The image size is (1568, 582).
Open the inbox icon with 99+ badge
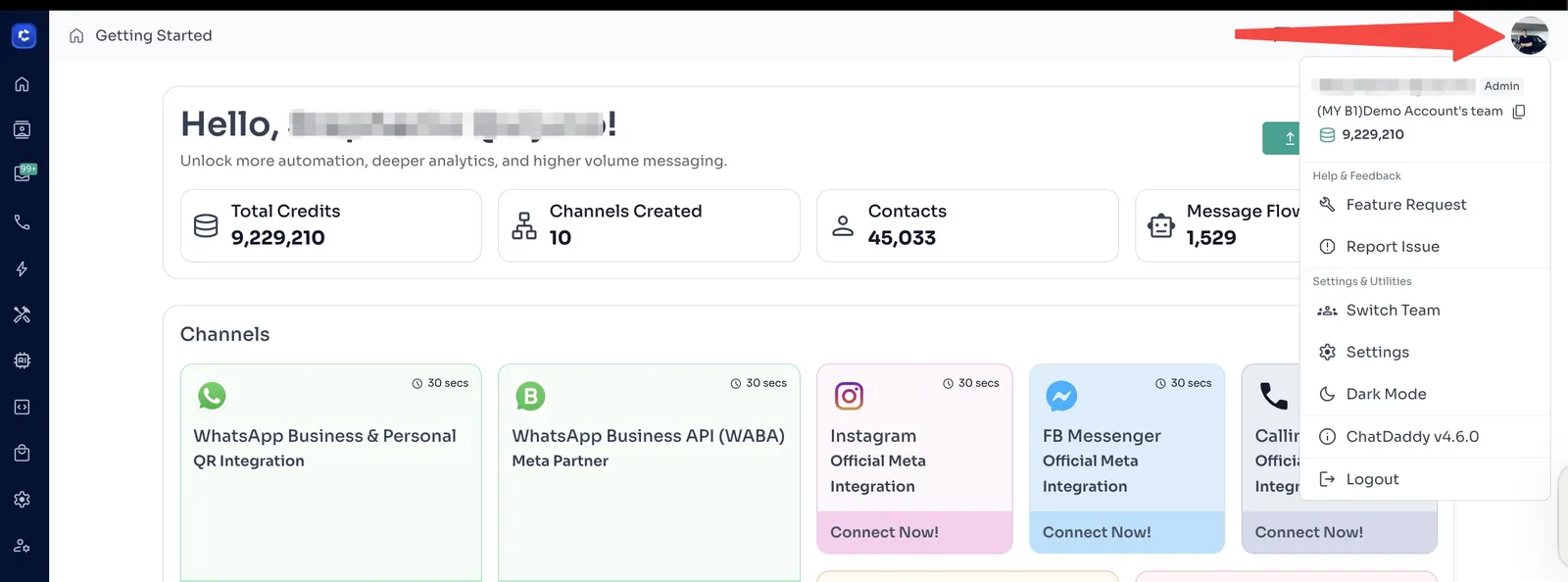pos(23,174)
